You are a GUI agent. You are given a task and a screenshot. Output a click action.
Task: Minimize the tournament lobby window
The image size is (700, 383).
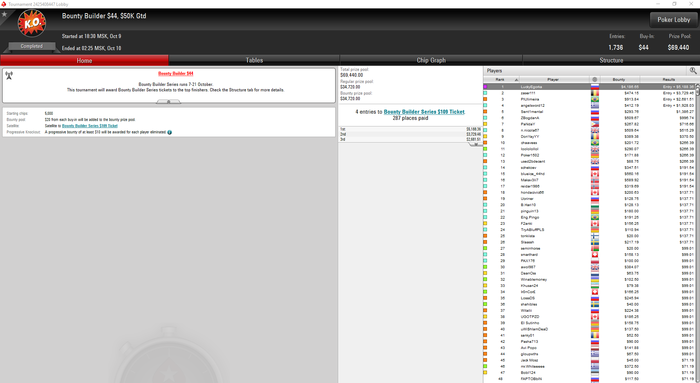click(x=658, y=4)
